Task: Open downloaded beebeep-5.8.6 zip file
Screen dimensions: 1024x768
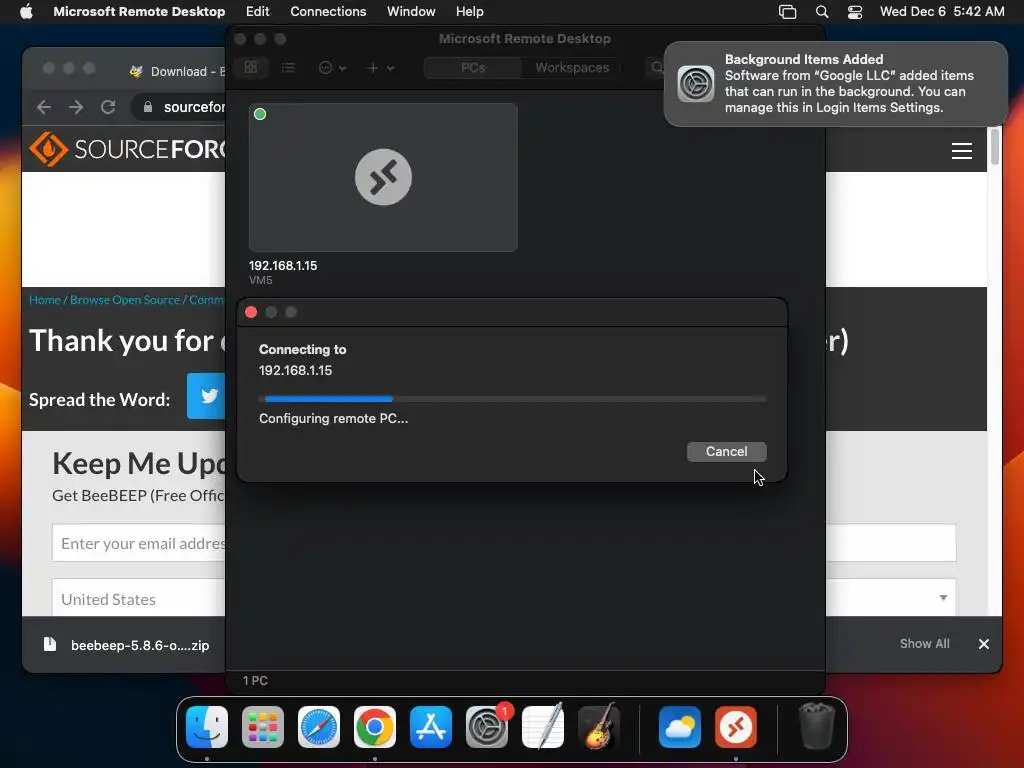Action: tap(127, 645)
